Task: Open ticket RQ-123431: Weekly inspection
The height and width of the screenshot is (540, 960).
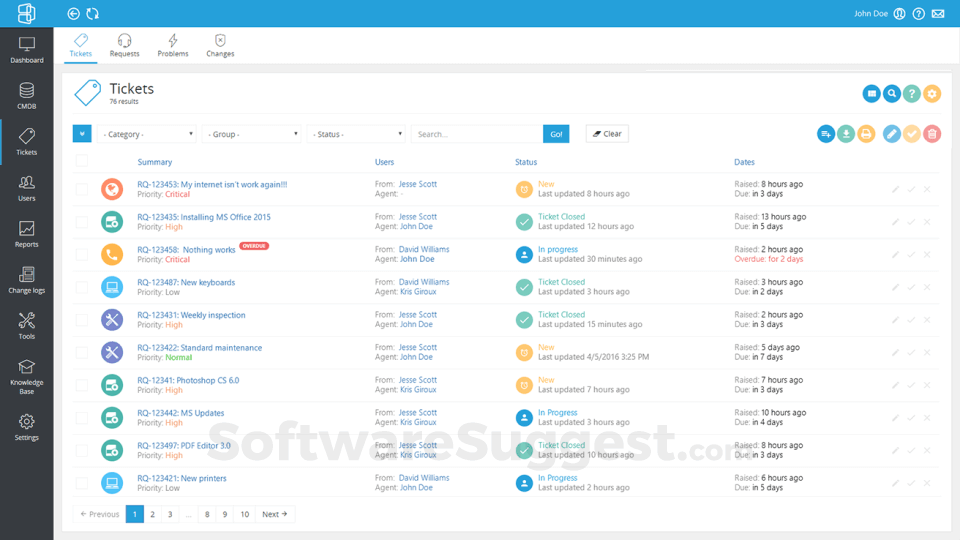Action: [x=191, y=315]
